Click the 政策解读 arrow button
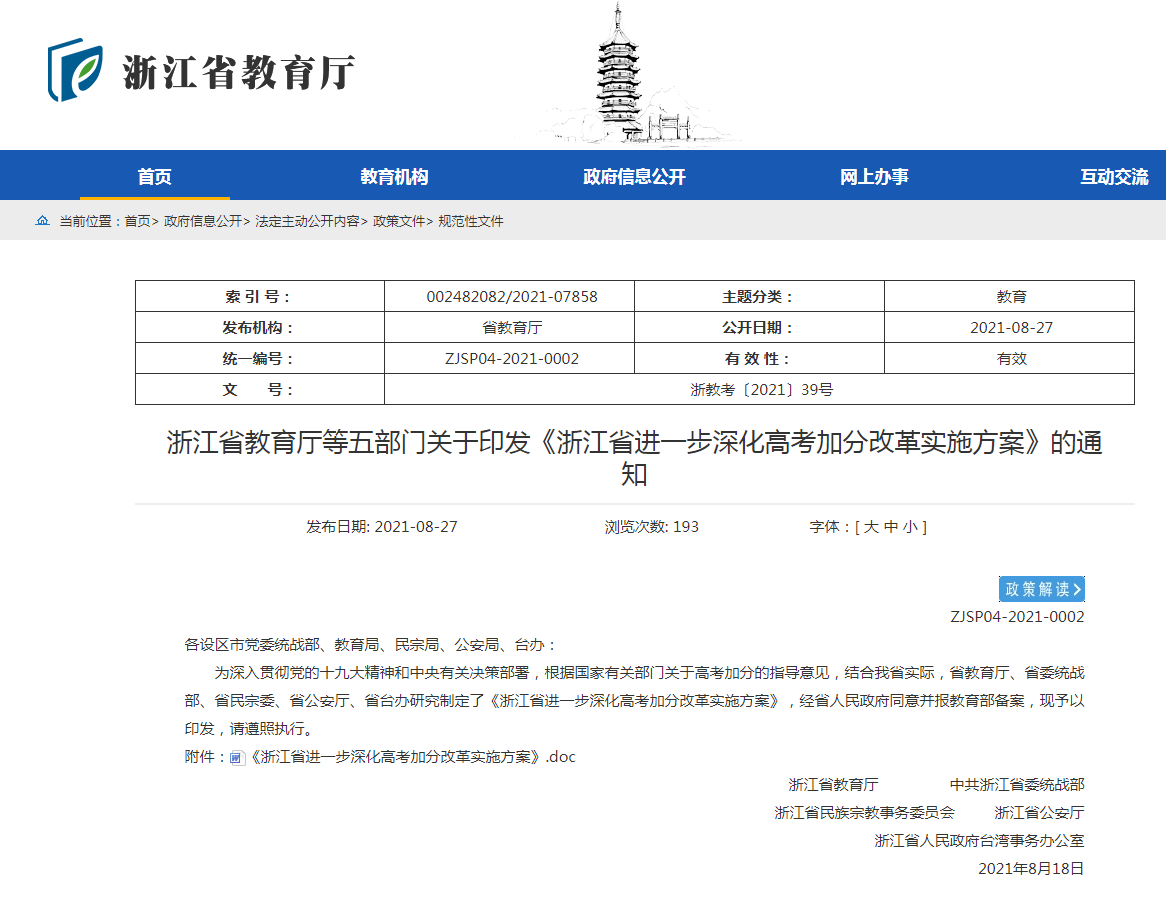 (1041, 589)
